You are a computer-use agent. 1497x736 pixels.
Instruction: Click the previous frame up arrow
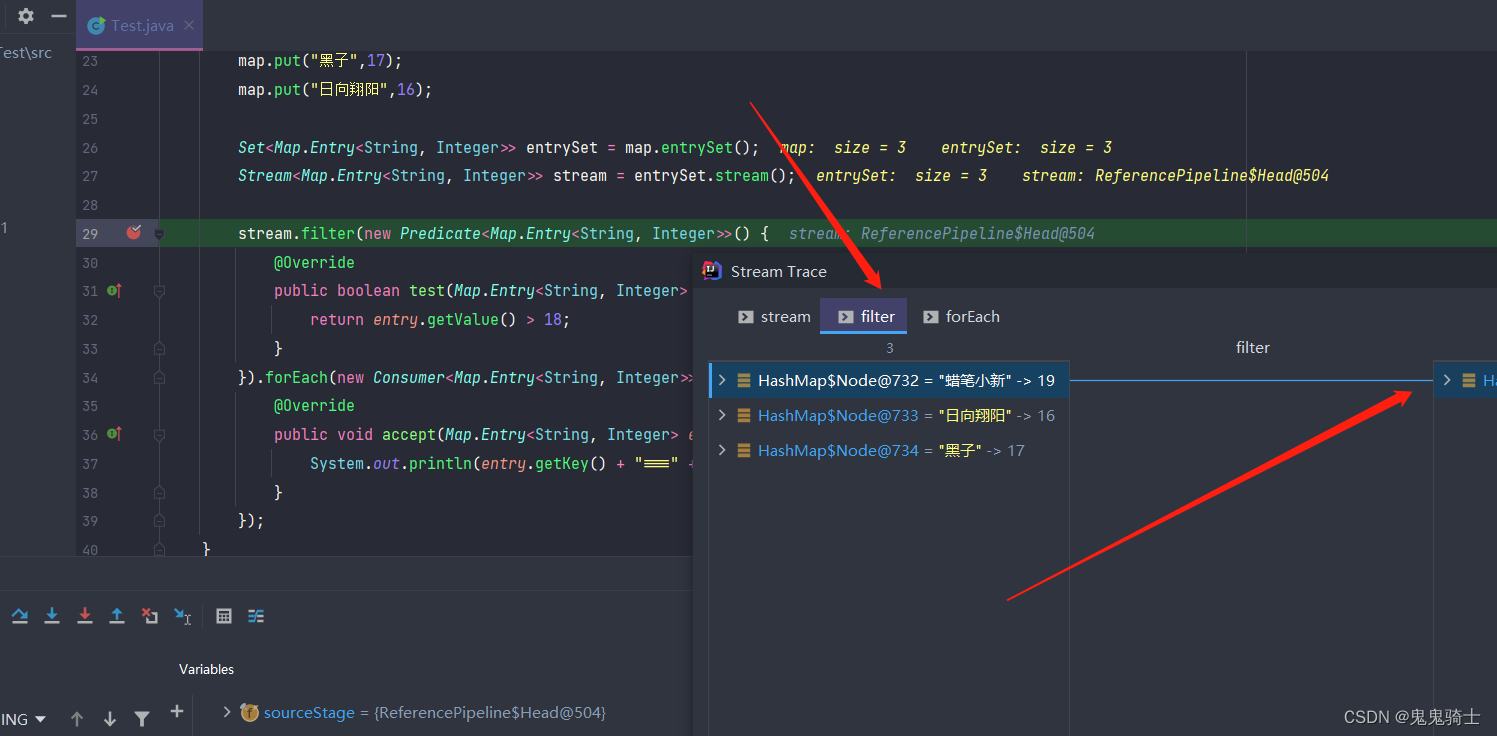pos(77,719)
